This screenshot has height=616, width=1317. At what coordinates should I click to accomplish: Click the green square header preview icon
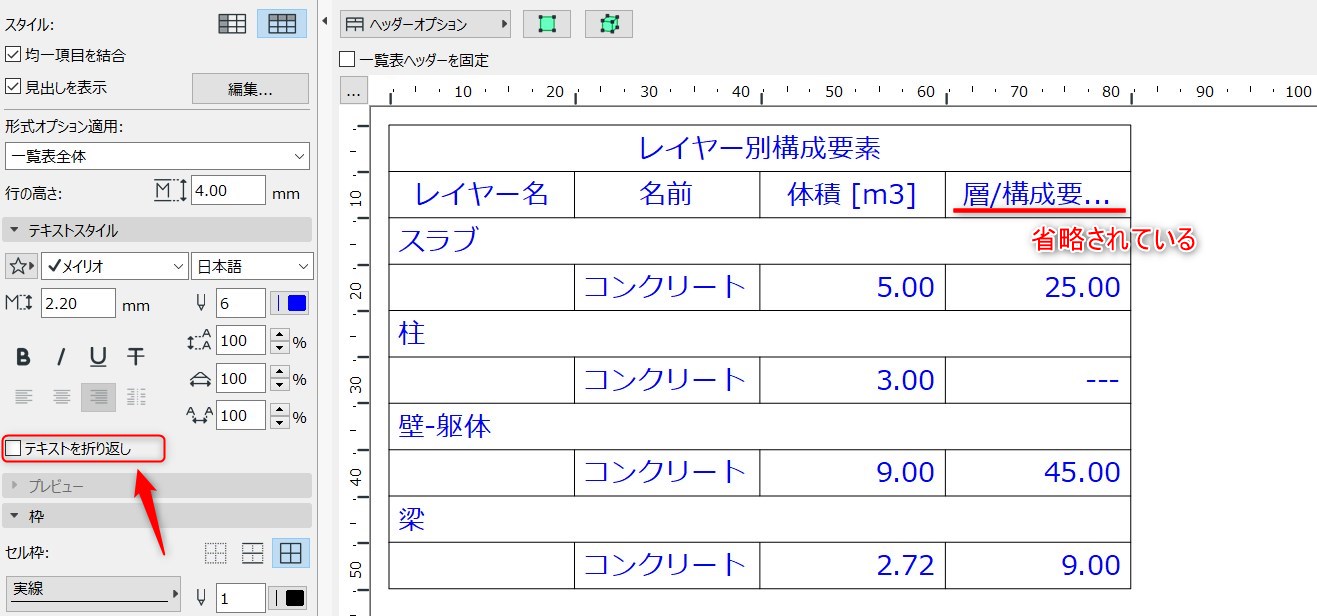(547, 24)
